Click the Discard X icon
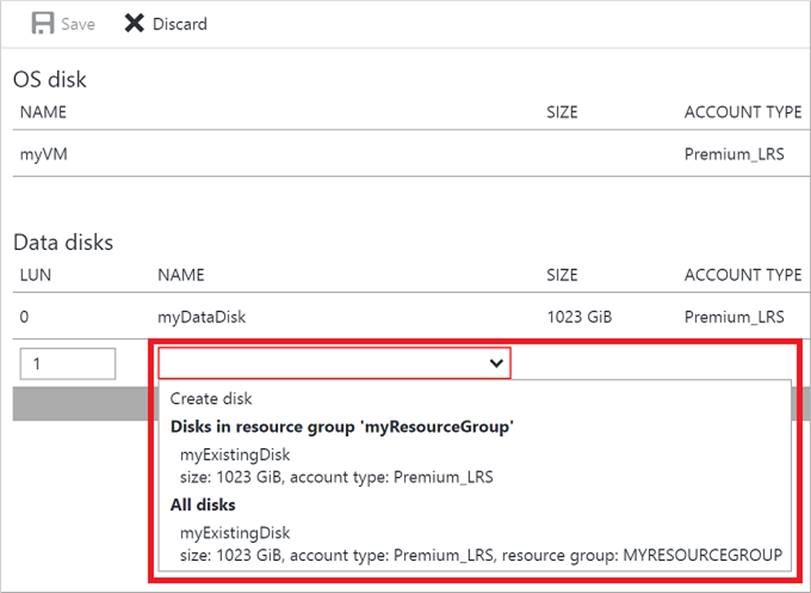This screenshot has width=811, height=593. [134, 23]
